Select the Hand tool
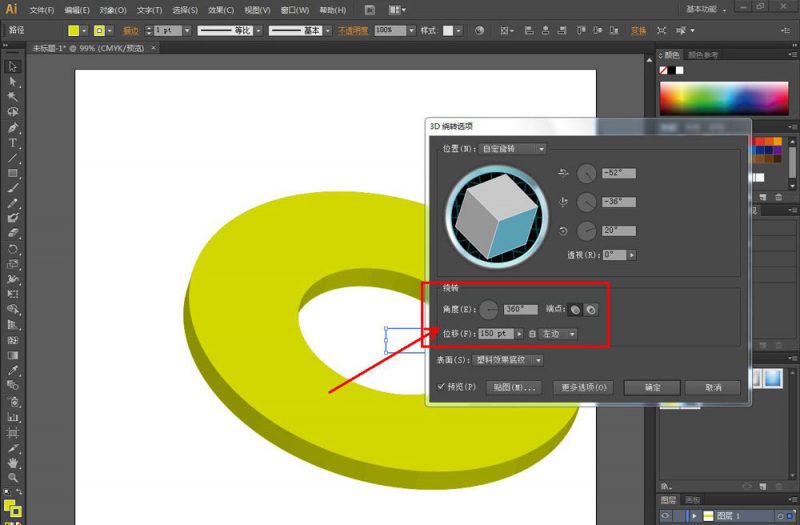This screenshot has height=525, width=800. coord(13,463)
